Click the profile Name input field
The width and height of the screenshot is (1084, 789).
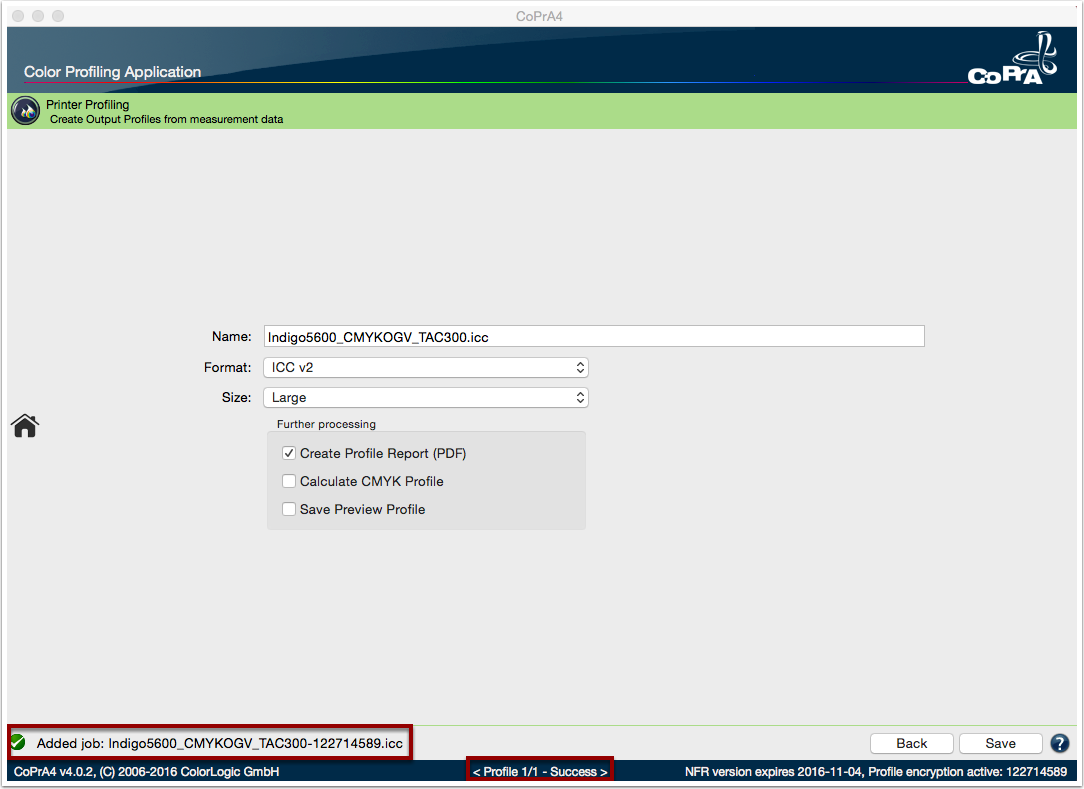594,337
